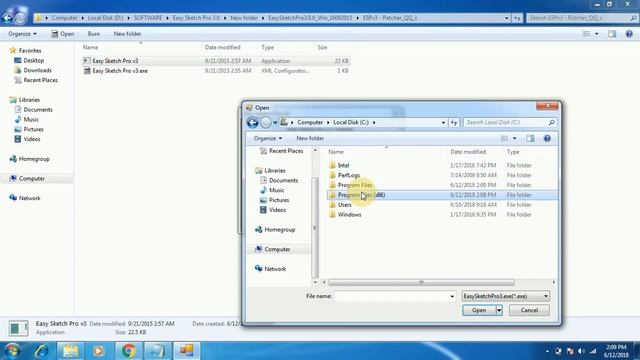The height and width of the screenshot is (360, 640).
Task: Launch Google Chrome from taskbar
Action: pyautogui.click(x=128, y=351)
